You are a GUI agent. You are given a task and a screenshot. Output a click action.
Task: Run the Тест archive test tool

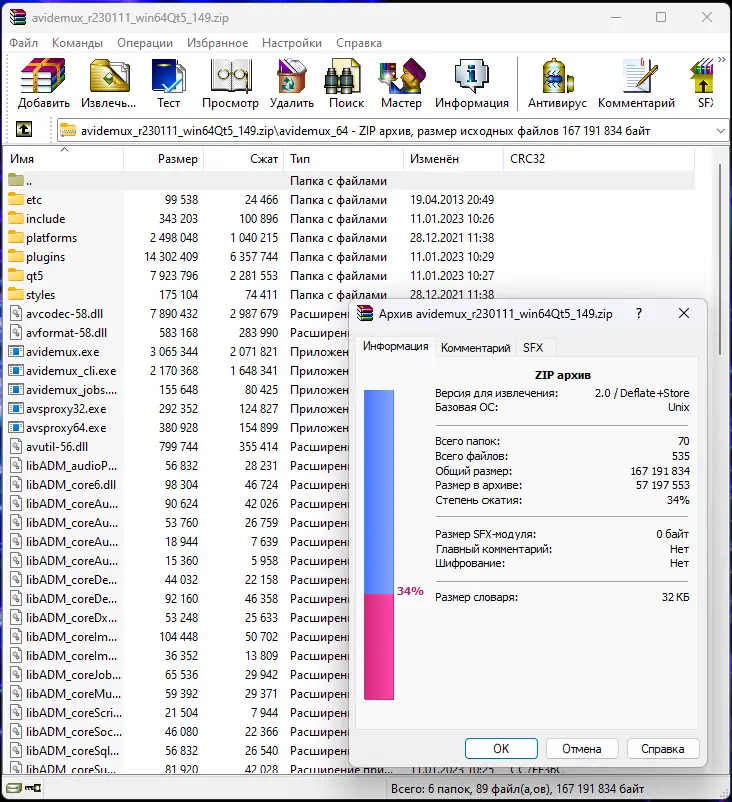(x=168, y=83)
